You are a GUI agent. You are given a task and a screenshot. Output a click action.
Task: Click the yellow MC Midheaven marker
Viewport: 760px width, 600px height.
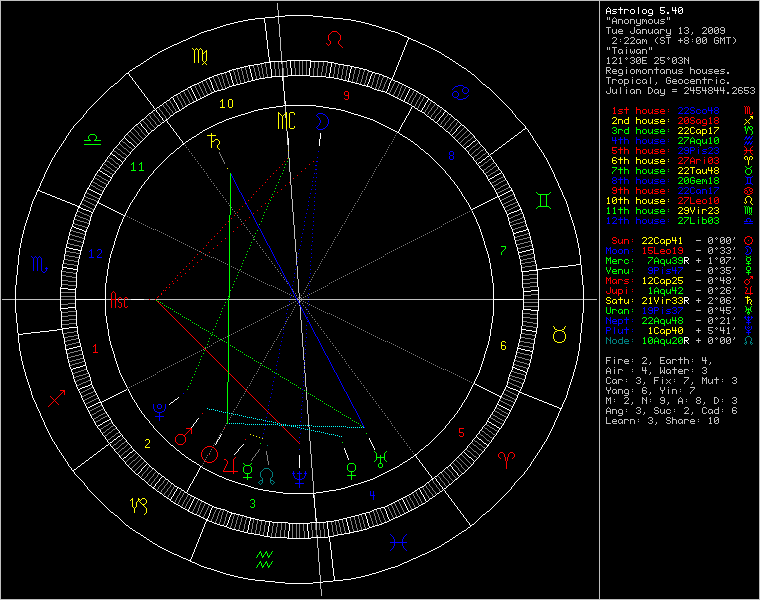click(287, 122)
